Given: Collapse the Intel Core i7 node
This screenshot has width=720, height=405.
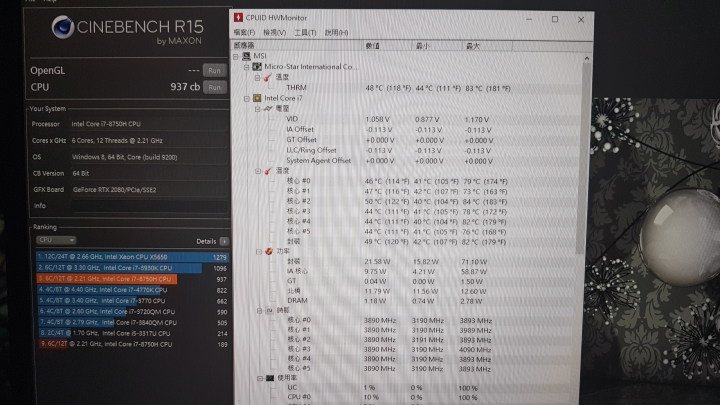Looking at the screenshot, I should point(247,99).
